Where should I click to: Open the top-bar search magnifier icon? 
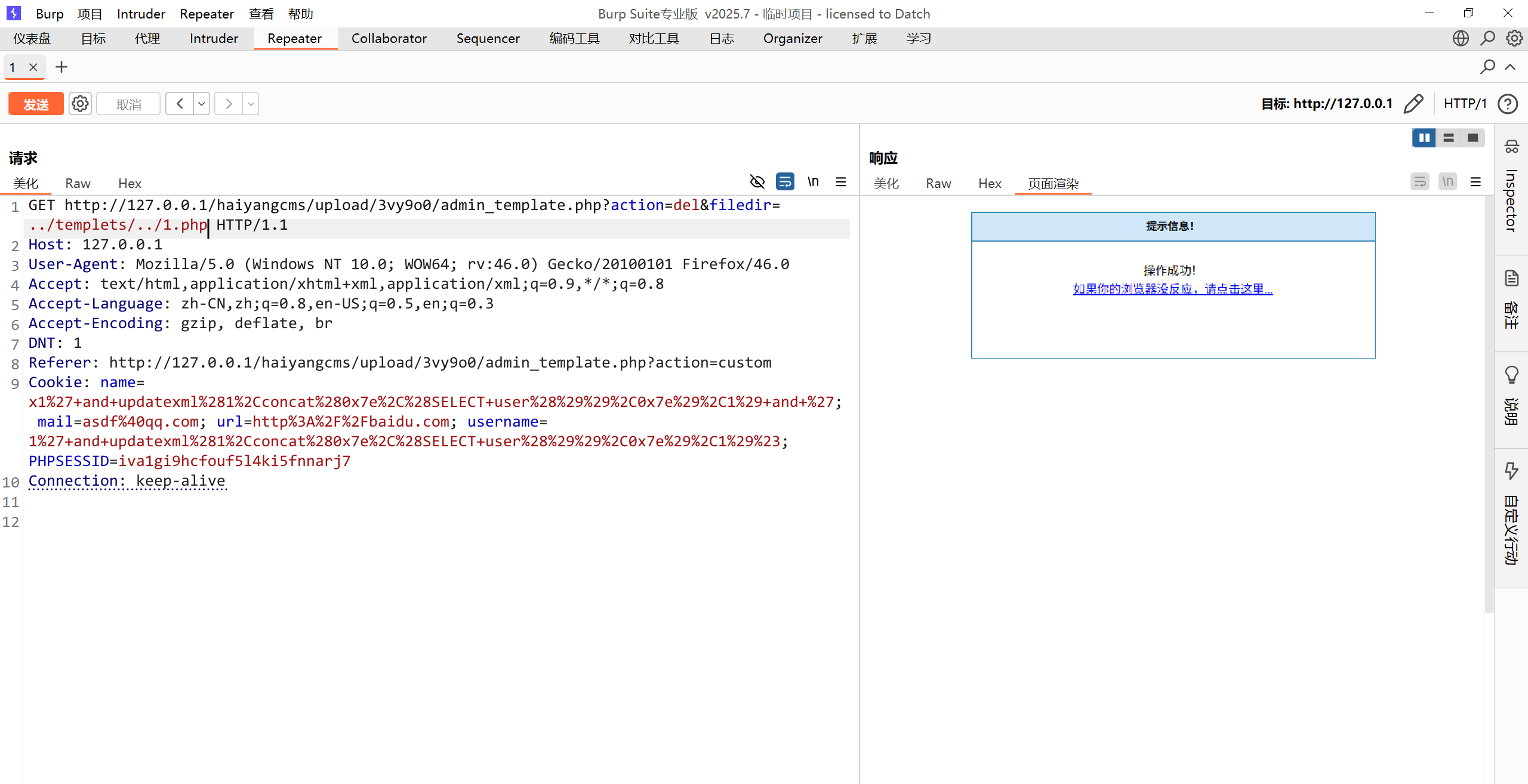coord(1487,38)
